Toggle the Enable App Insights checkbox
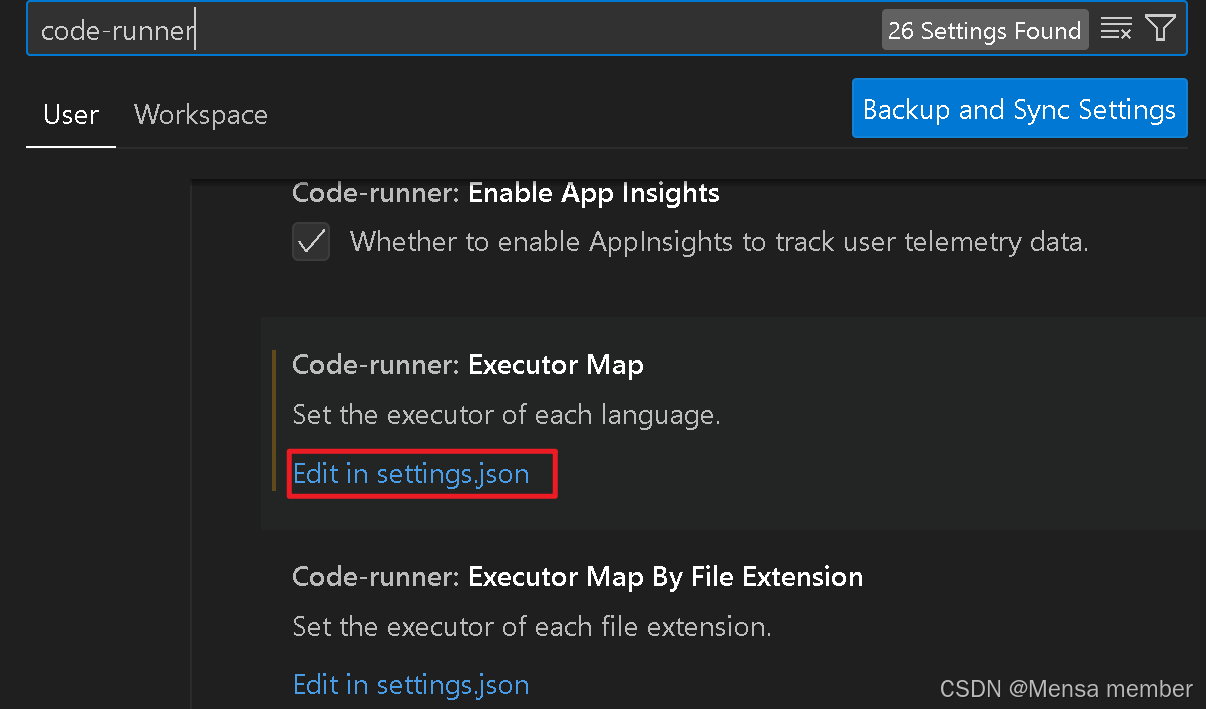1206x709 pixels. pyautogui.click(x=311, y=241)
